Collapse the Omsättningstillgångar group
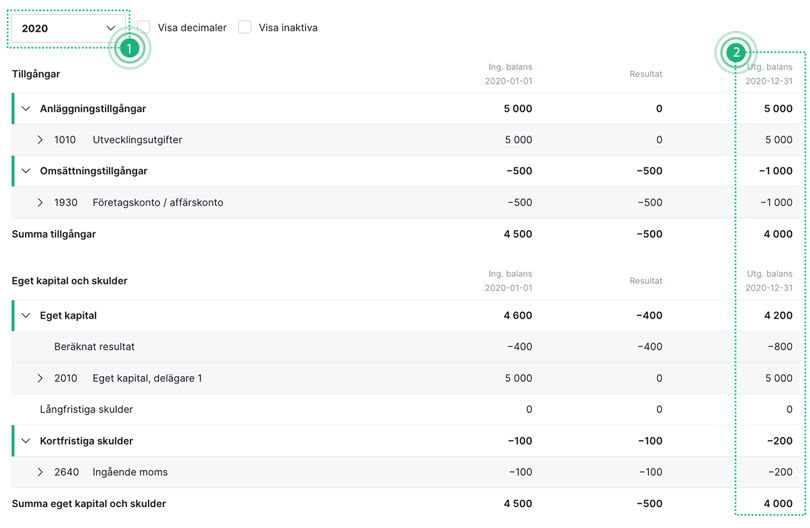 [x=26, y=171]
